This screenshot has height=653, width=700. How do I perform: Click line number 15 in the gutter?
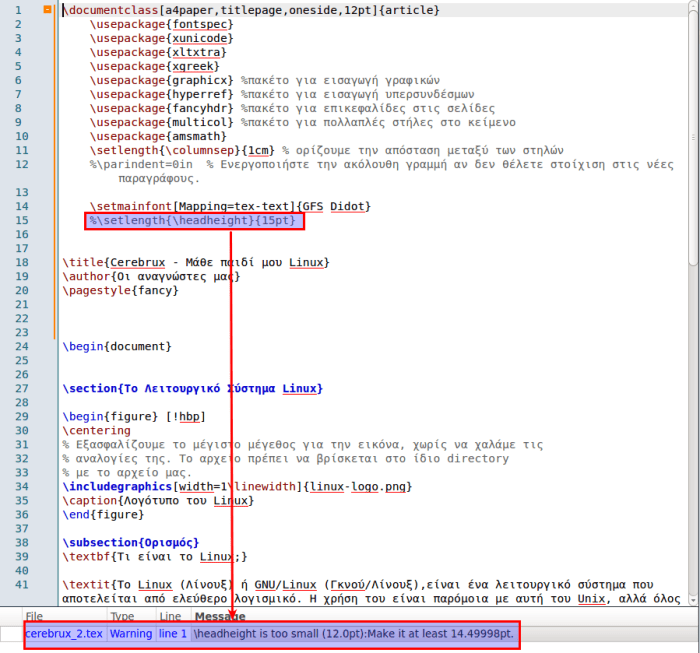[22, 221]
